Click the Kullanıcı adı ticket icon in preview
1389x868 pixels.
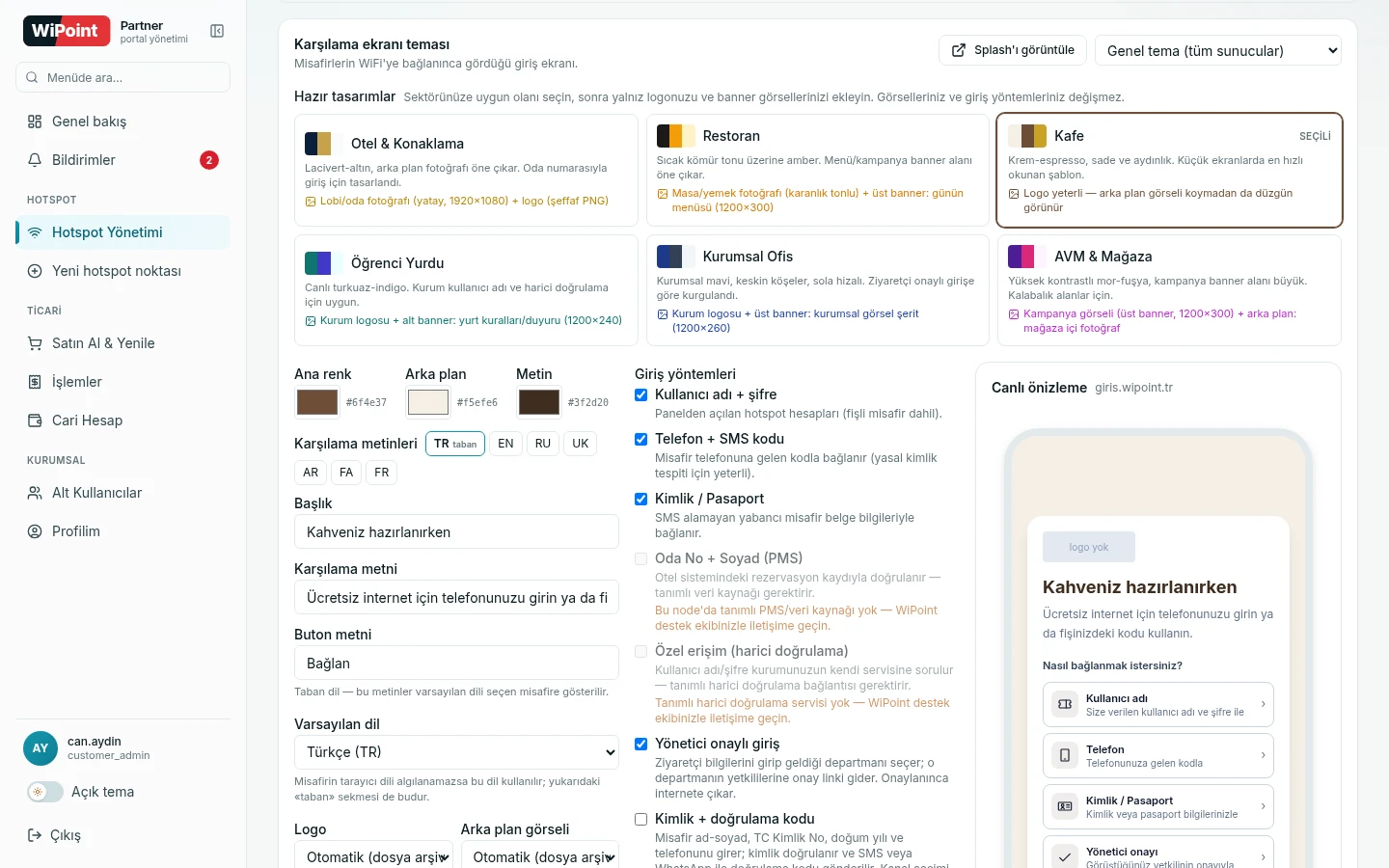1065,704
